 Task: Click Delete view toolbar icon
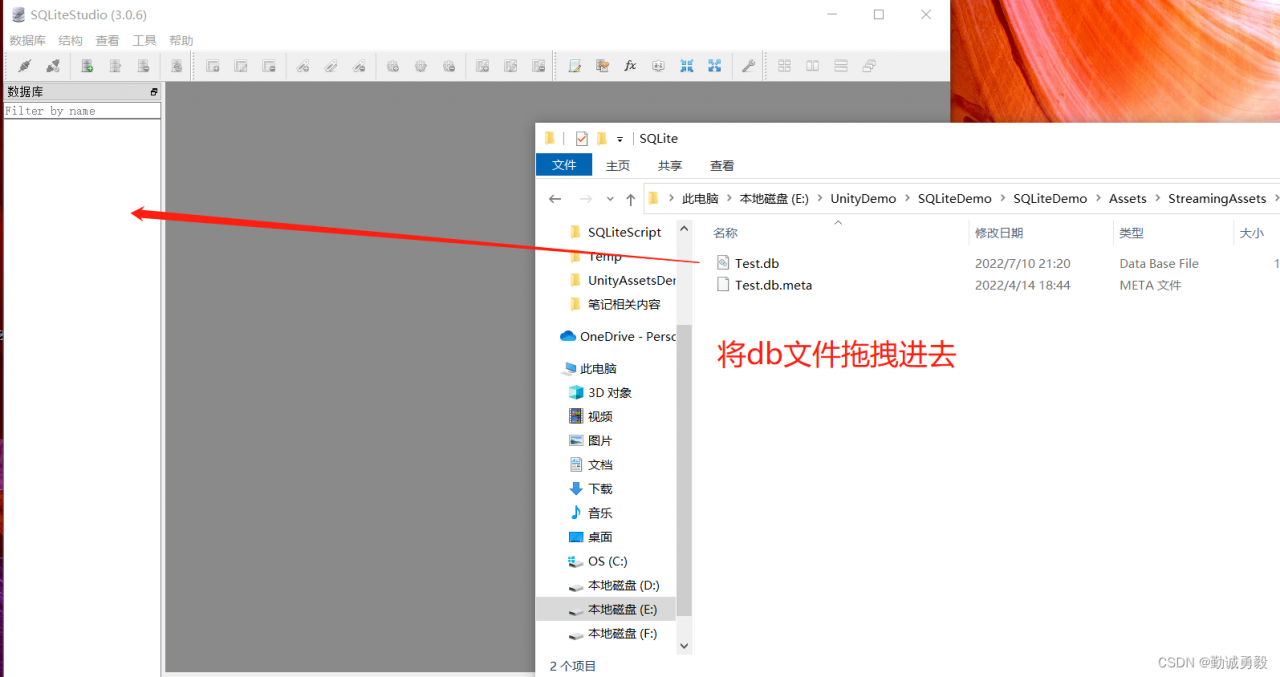click(x=539, y=66)
